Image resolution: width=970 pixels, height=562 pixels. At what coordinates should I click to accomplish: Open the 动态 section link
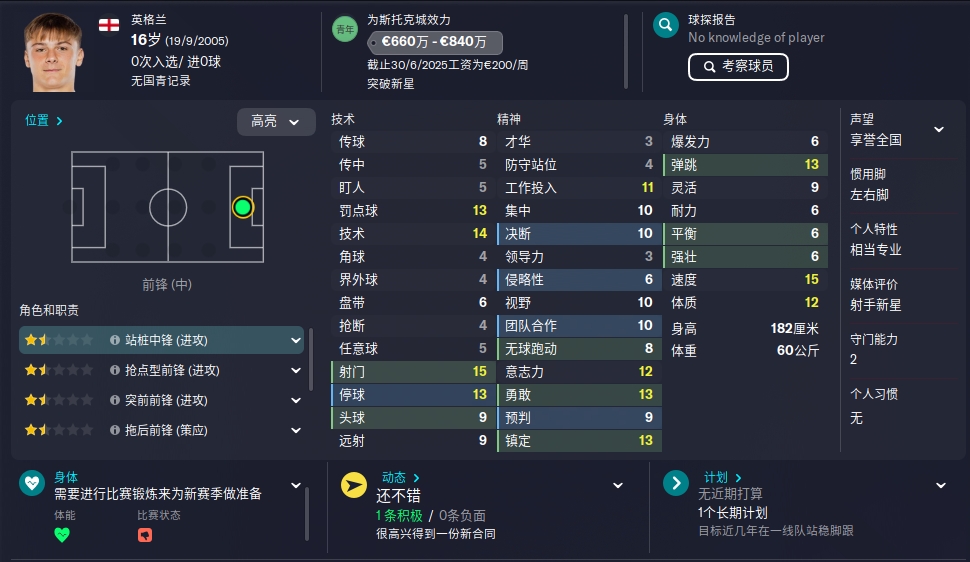pos(400,478)
